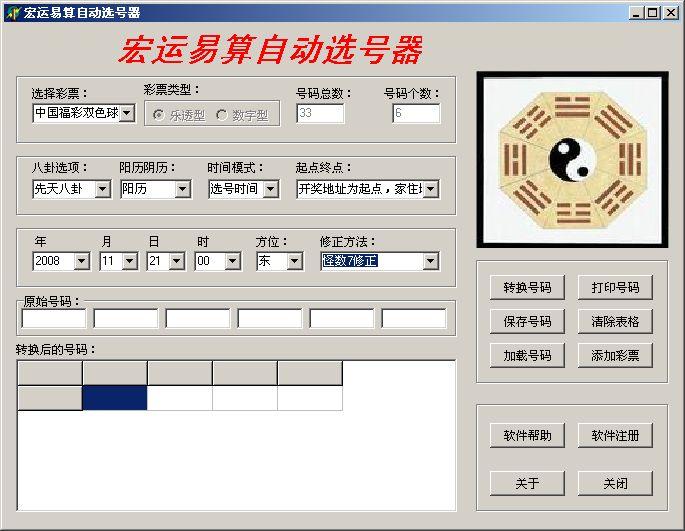Click the 号码个数 field showing 6
Viewport: 685px width, 531px height.
416,114
